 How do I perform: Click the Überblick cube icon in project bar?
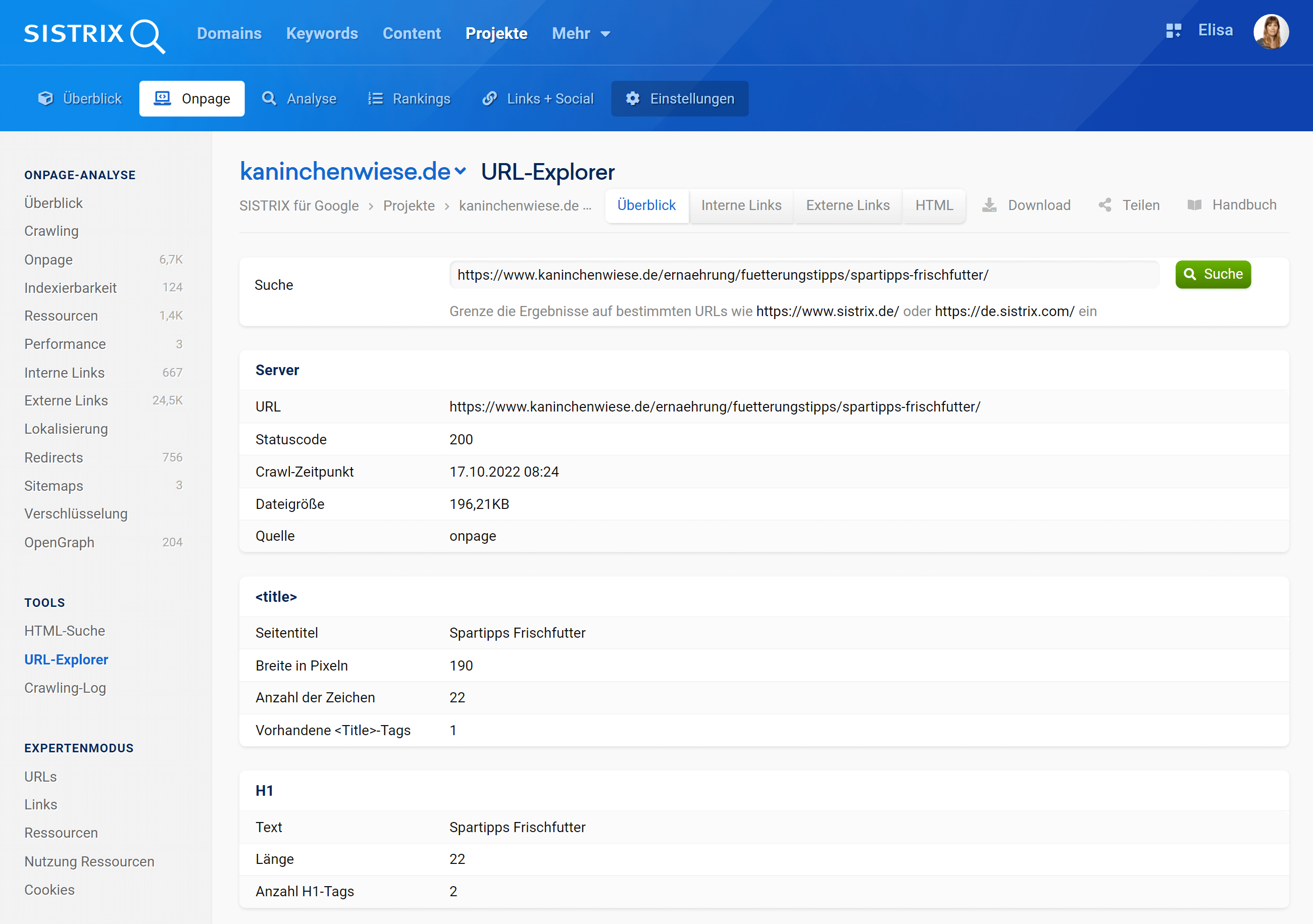click(46, 98)
